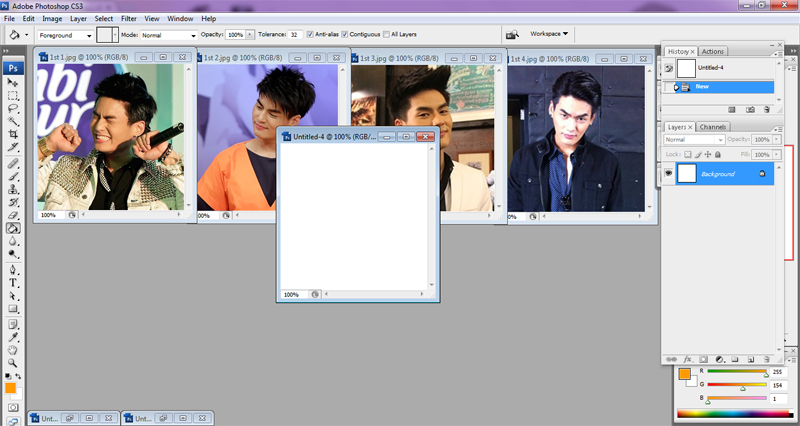Select the Hand tool

(13, 350)
